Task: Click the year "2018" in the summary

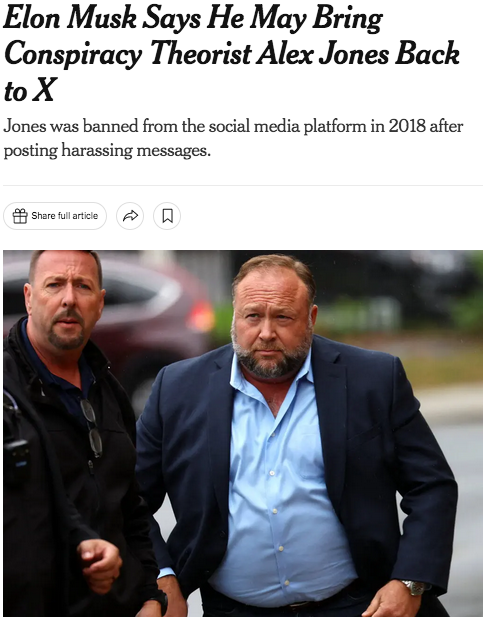Action: click(407, 126)
